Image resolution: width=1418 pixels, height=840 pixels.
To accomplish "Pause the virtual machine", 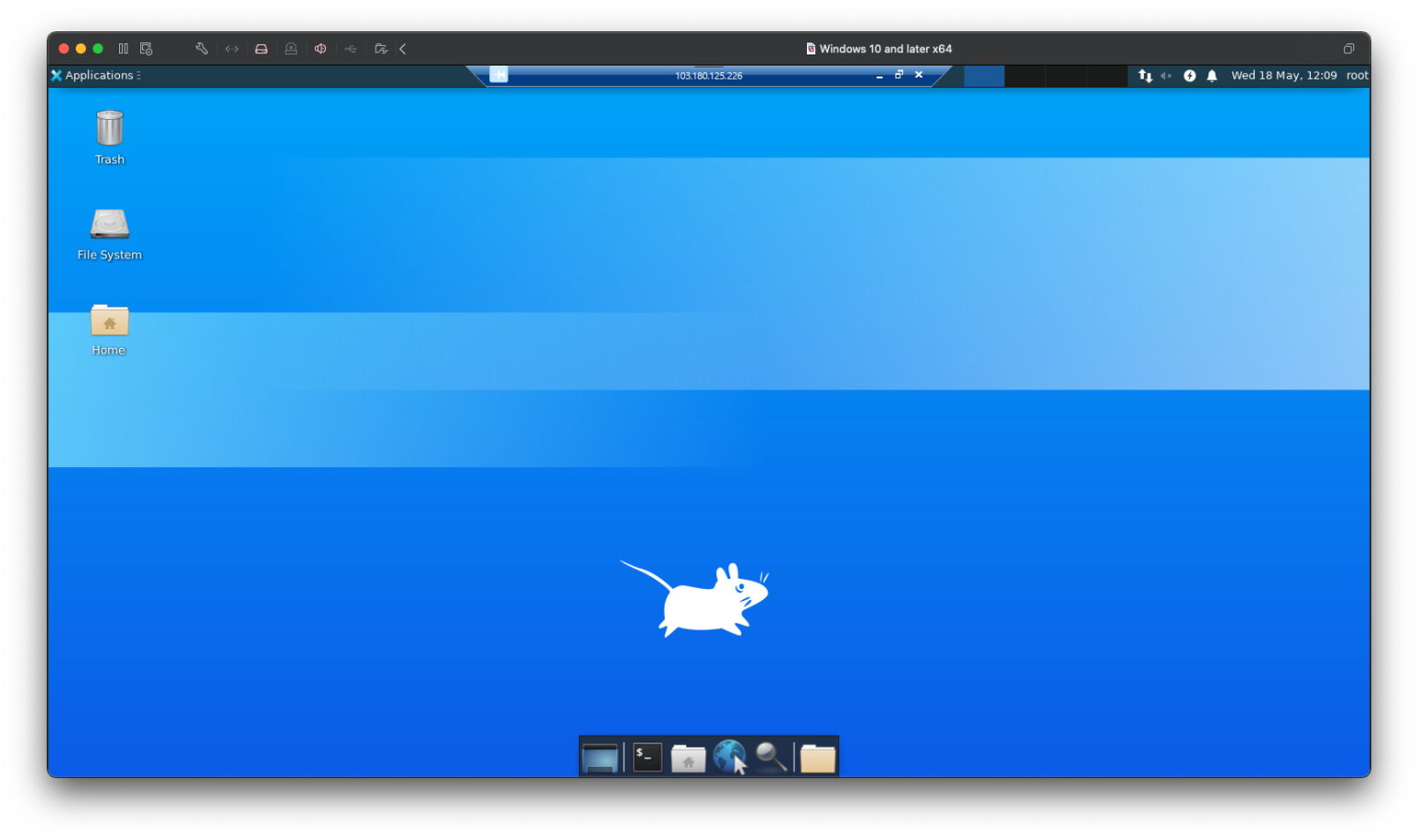I will (123, 49).
